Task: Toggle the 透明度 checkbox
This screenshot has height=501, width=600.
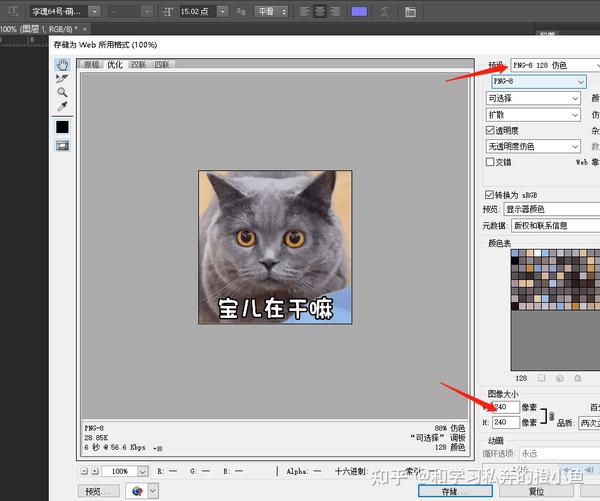Action: (490, 130)
